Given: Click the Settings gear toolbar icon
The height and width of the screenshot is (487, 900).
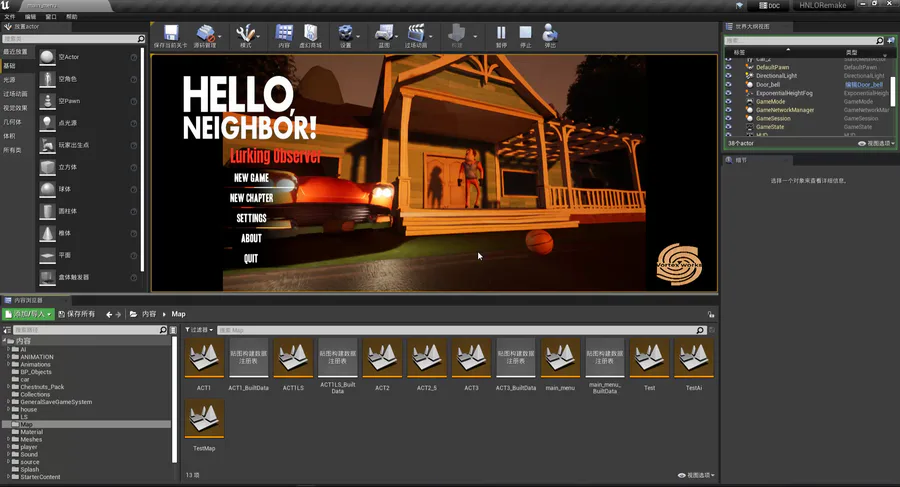Looking at the screenshot, I should pyautogui.click(x=346, y=33).
